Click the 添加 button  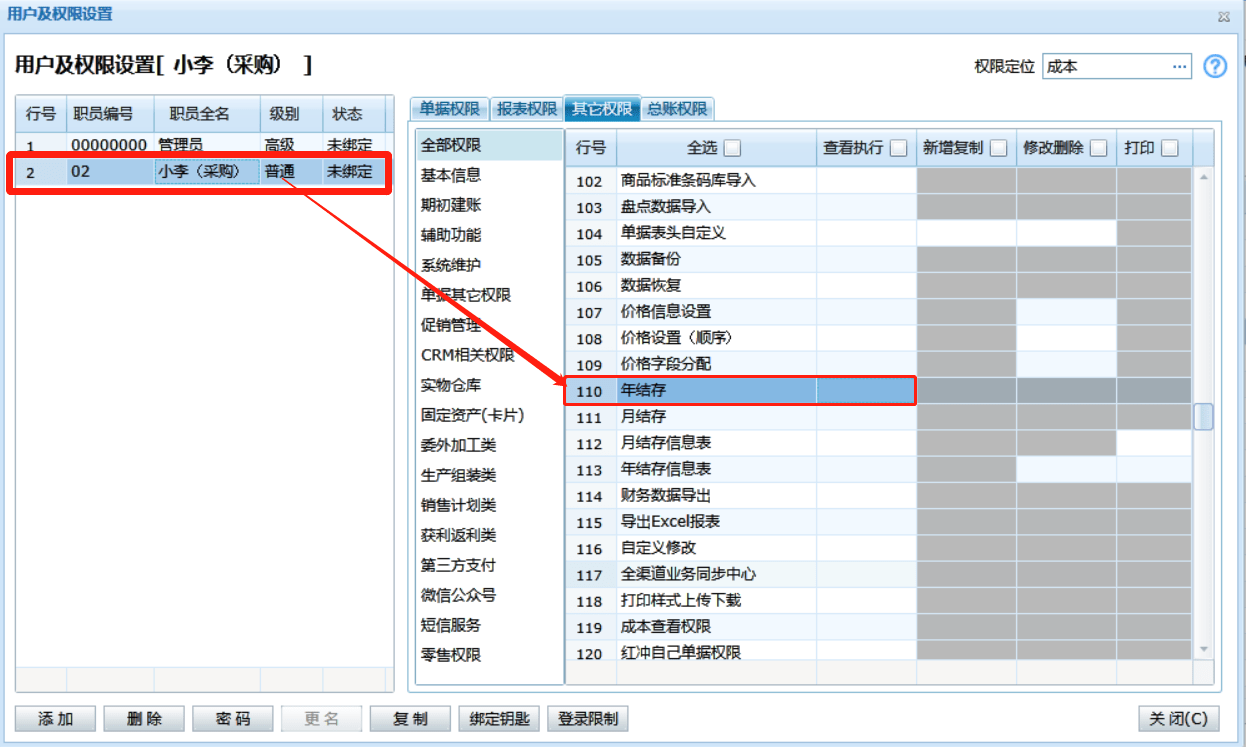click(x=56, y=719)
